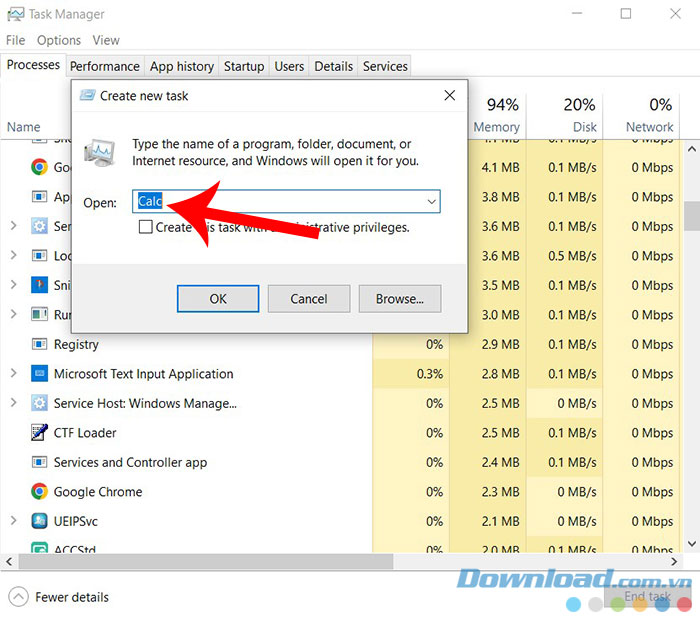
Task: Expand the row showing 0.5 MB/s disk
Action: [x=13, y=255]
